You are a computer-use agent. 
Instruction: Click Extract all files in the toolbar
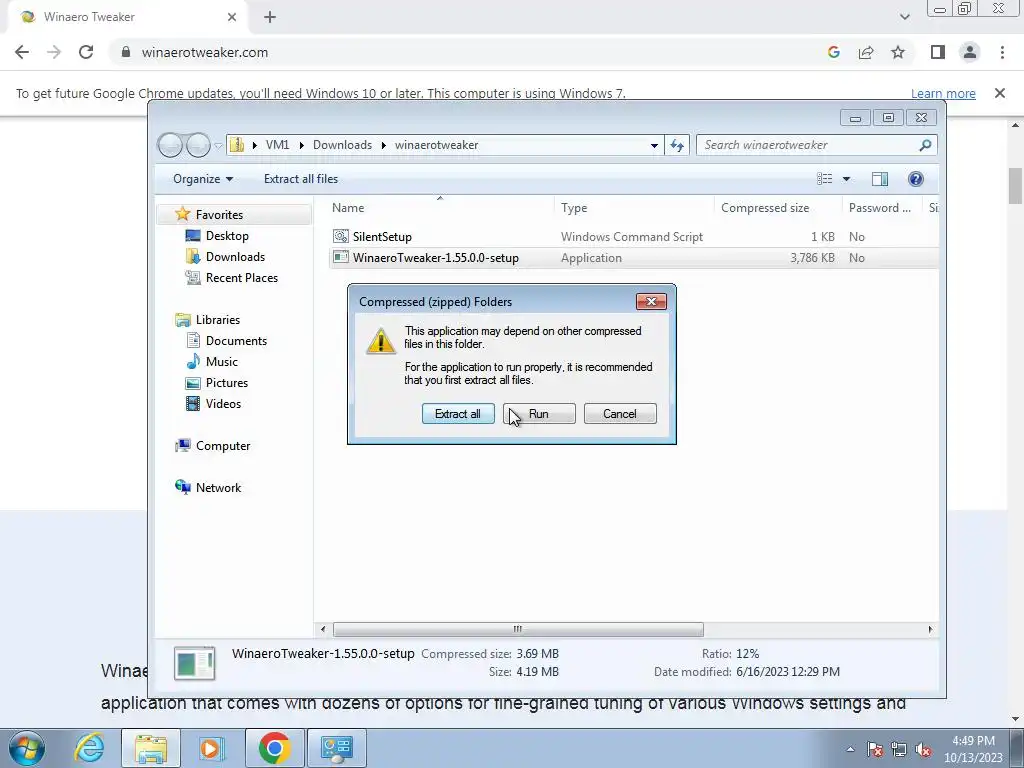[x=301, y=179]
